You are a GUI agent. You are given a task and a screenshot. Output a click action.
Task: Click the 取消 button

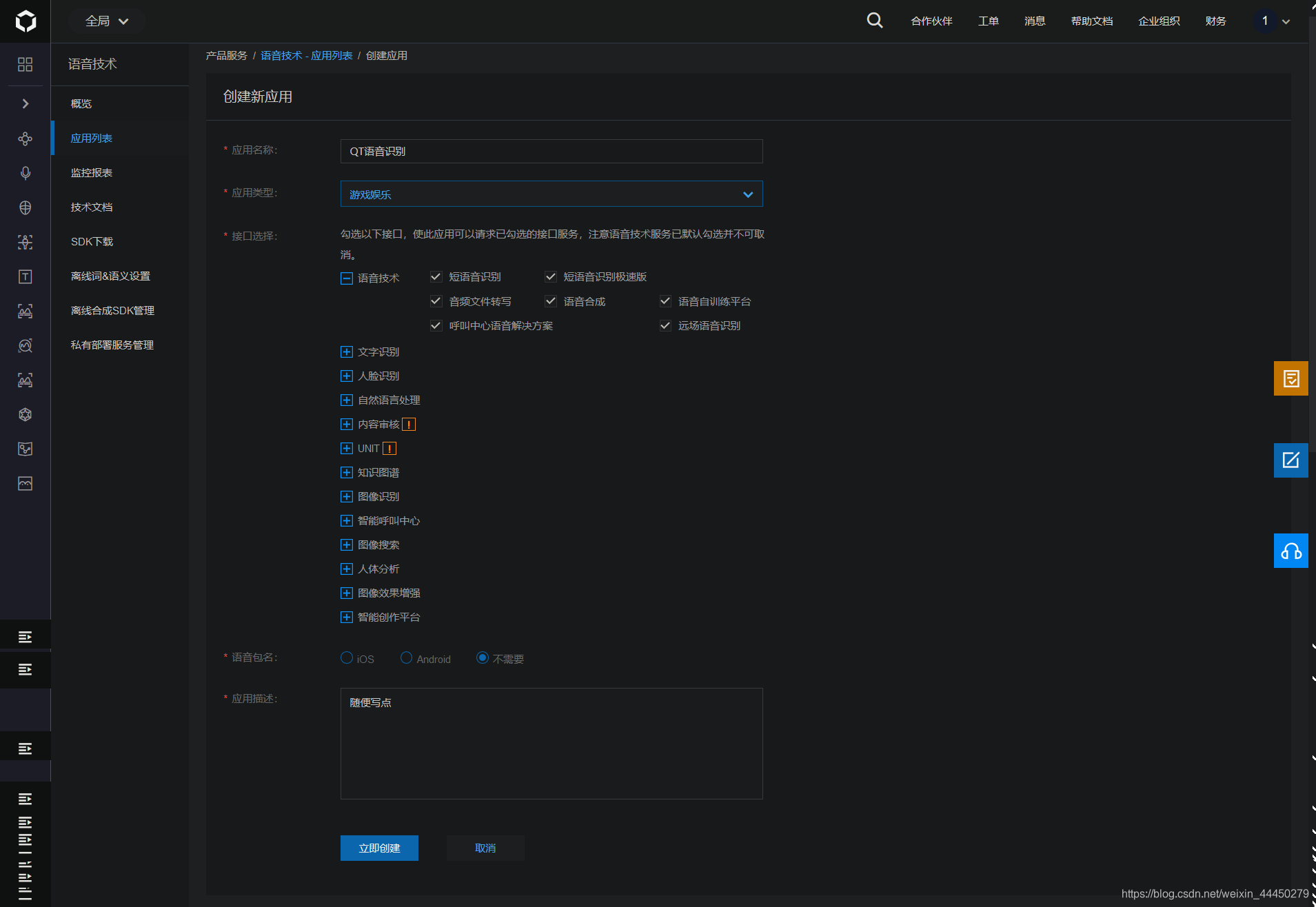pos(485,848)
